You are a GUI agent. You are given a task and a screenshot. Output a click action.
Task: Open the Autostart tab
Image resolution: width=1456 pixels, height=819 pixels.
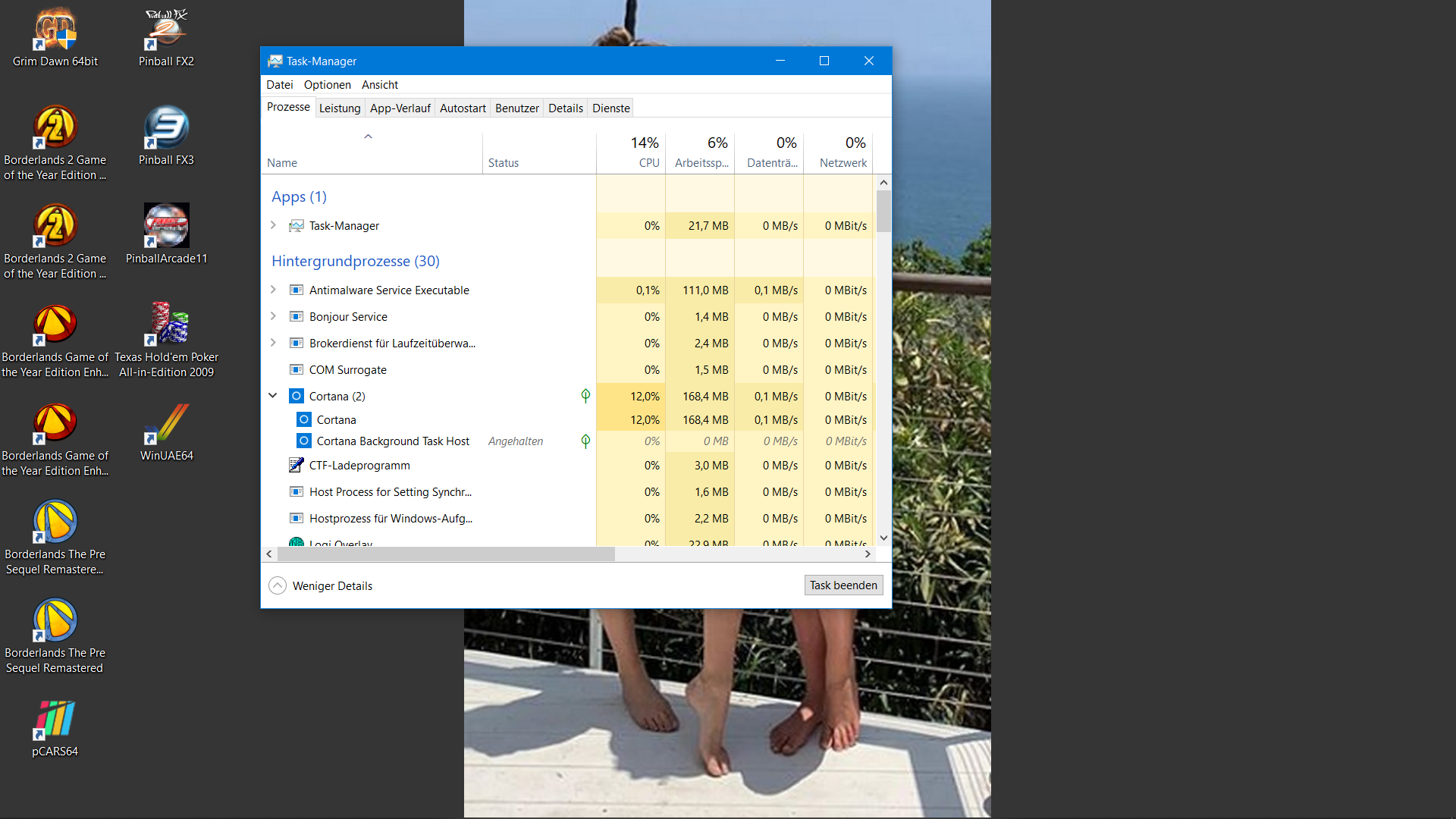(x=462, y=108)
